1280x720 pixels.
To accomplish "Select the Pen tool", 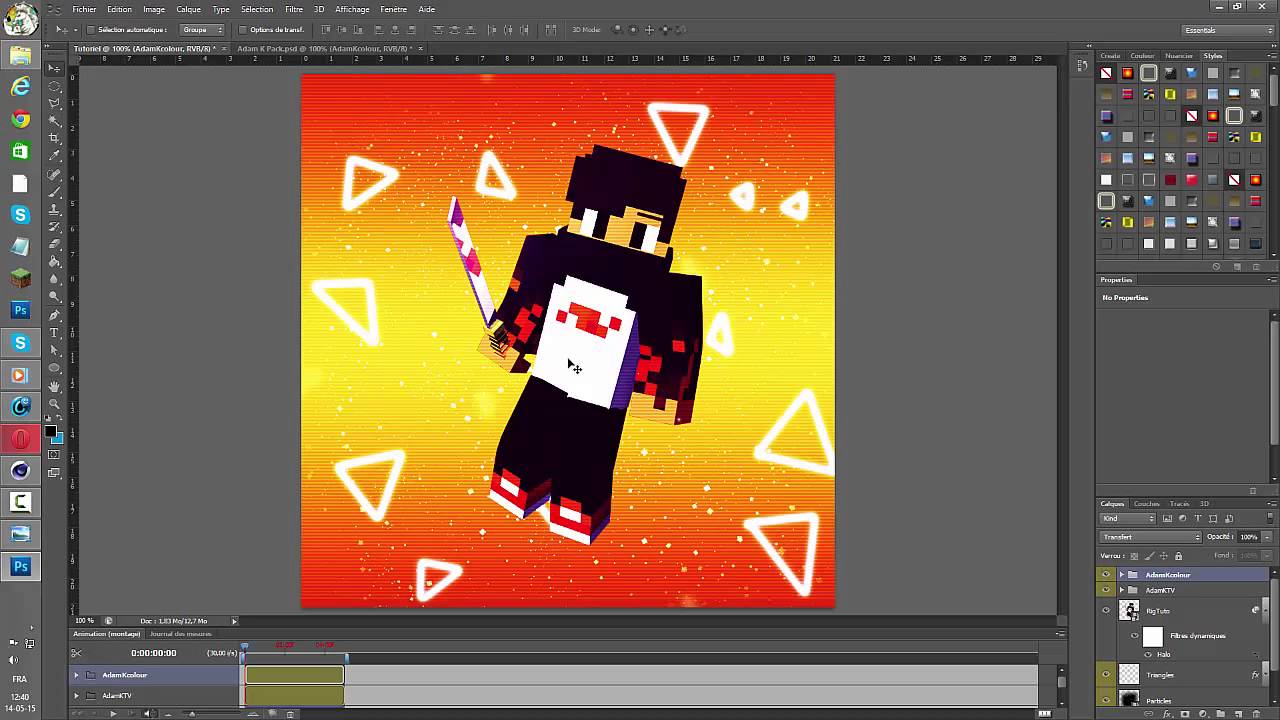I will click(x=55, y=315).
